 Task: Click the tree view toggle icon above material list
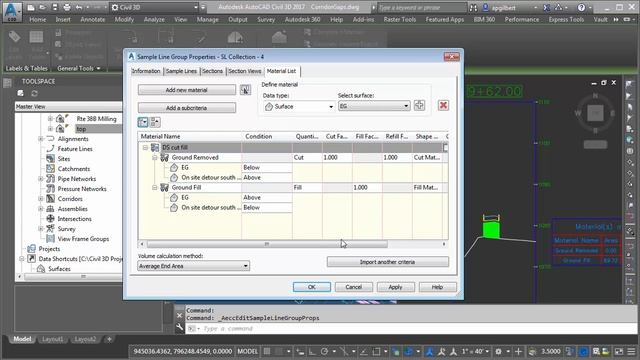click(x=143, y=122)
